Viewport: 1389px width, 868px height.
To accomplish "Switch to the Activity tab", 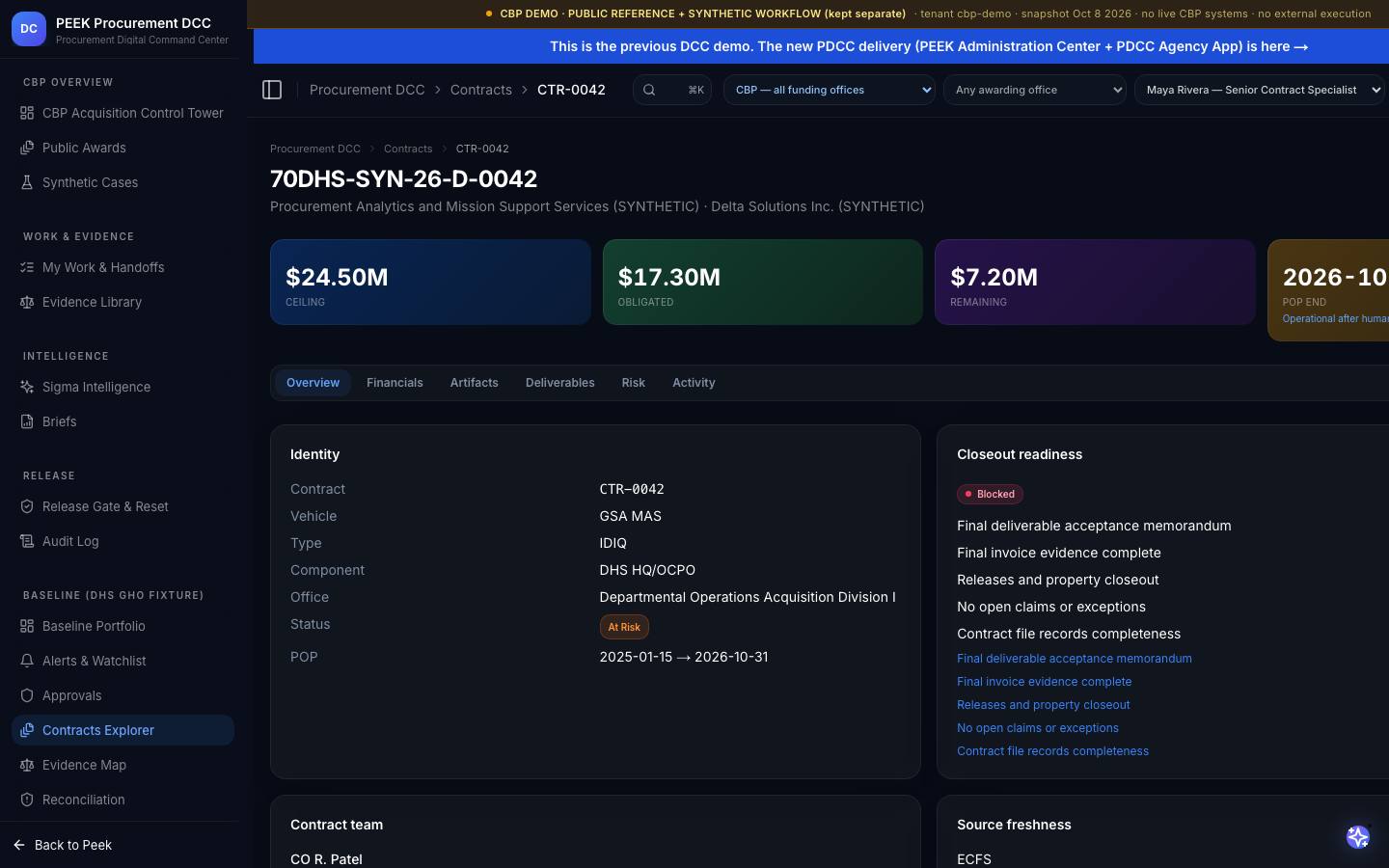I will tap(694, 383).
